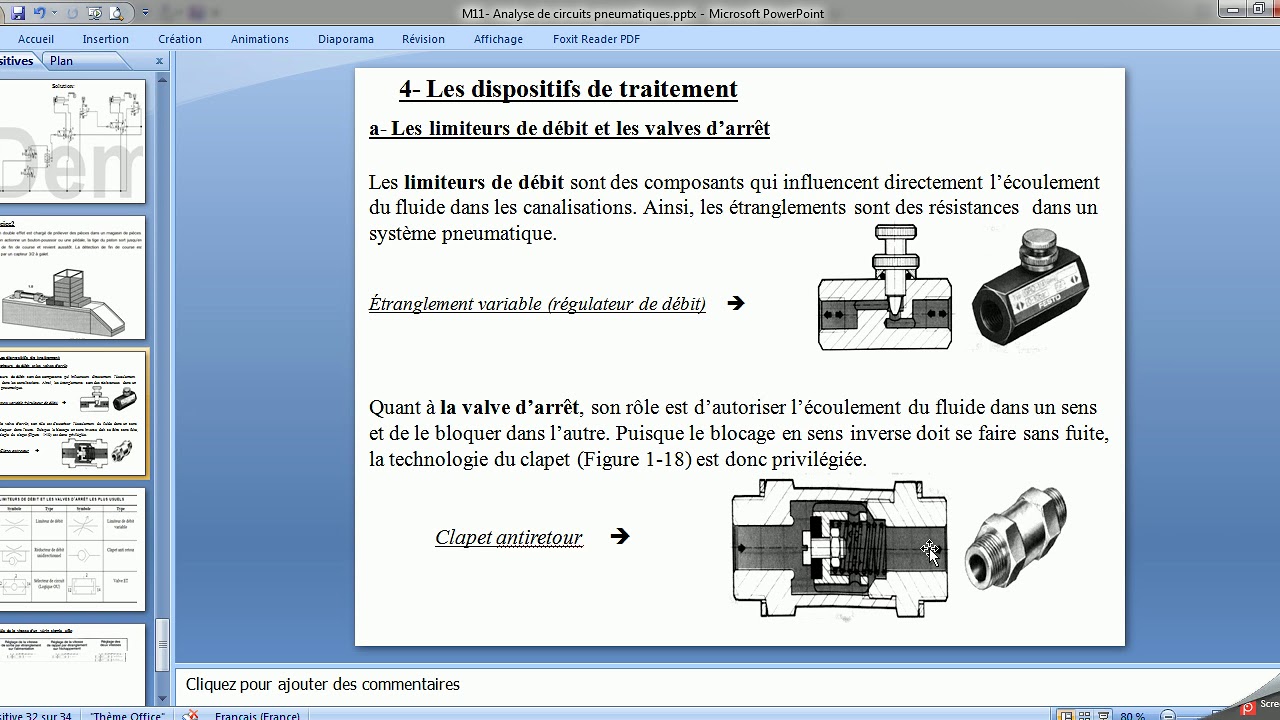Viewport: 1280px width, 720px height.
Task: Click the slide heading '4- Les dispositifs de traitement'
Action: click(x=568, y=89)
